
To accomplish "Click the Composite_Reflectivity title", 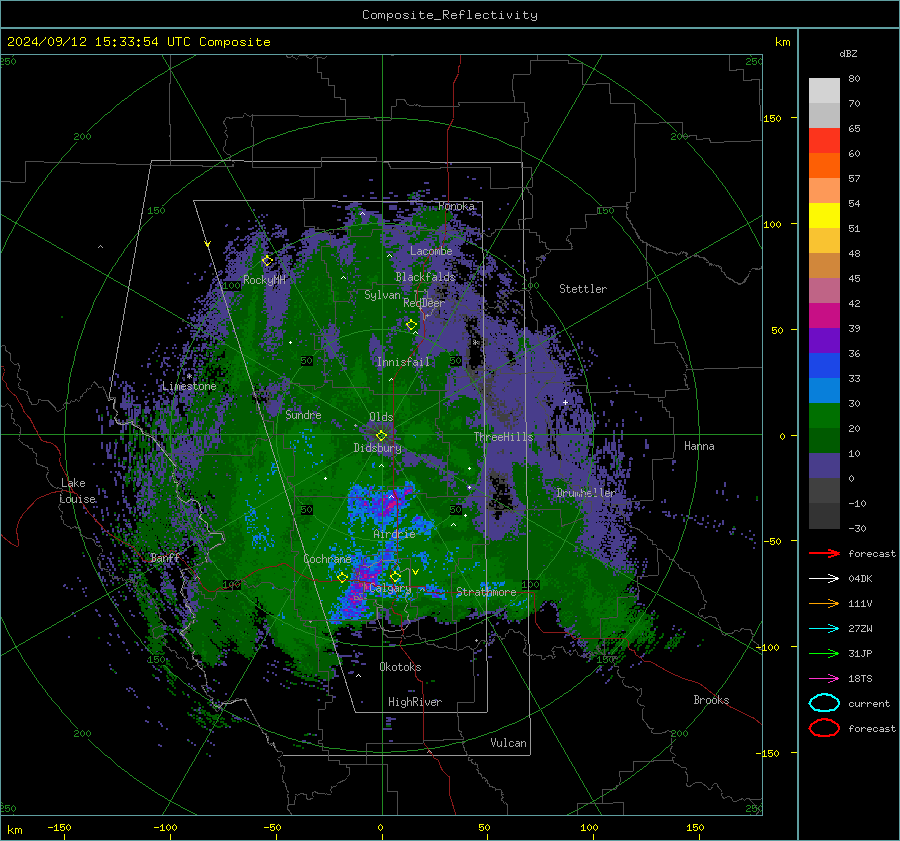I will click(x=450, y=15).
